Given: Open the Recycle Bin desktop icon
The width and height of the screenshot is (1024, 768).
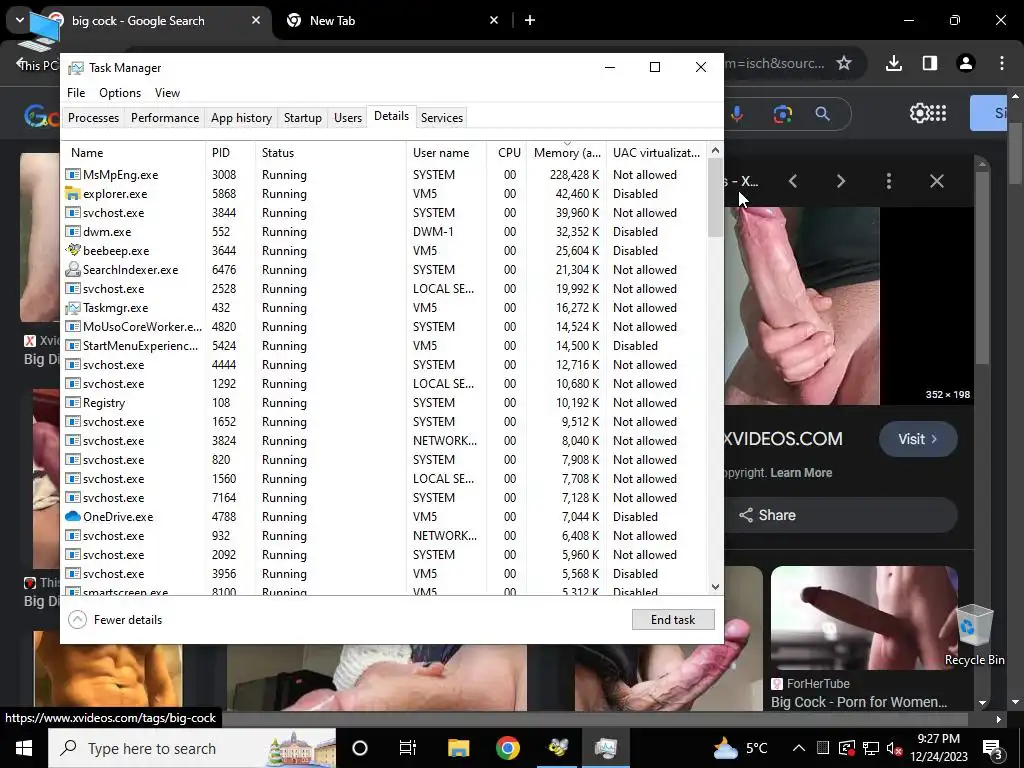Looking at the screenshot, I should 974,635.
